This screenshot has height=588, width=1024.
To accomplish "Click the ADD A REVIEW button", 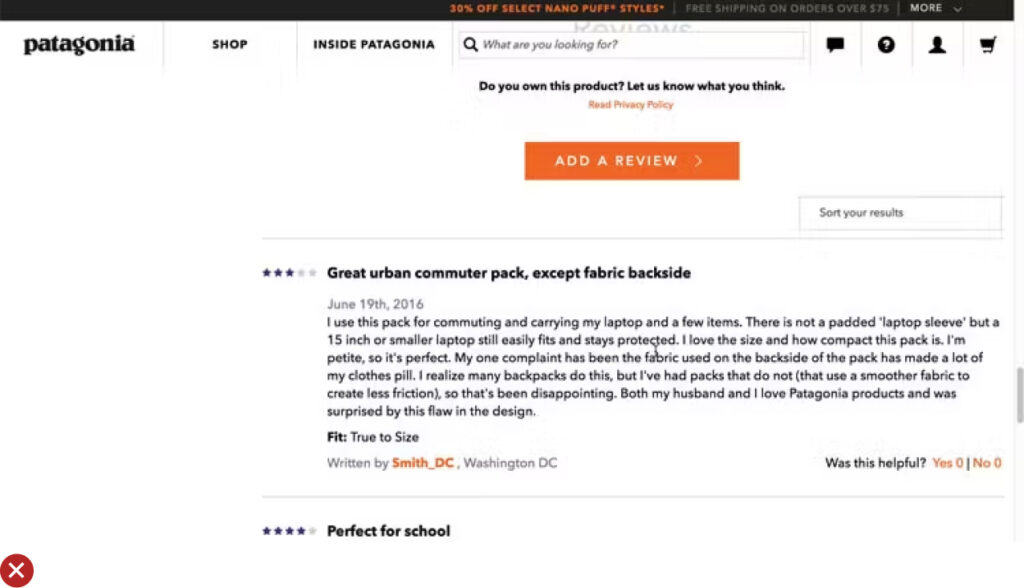I will click(x=631, y=161).
